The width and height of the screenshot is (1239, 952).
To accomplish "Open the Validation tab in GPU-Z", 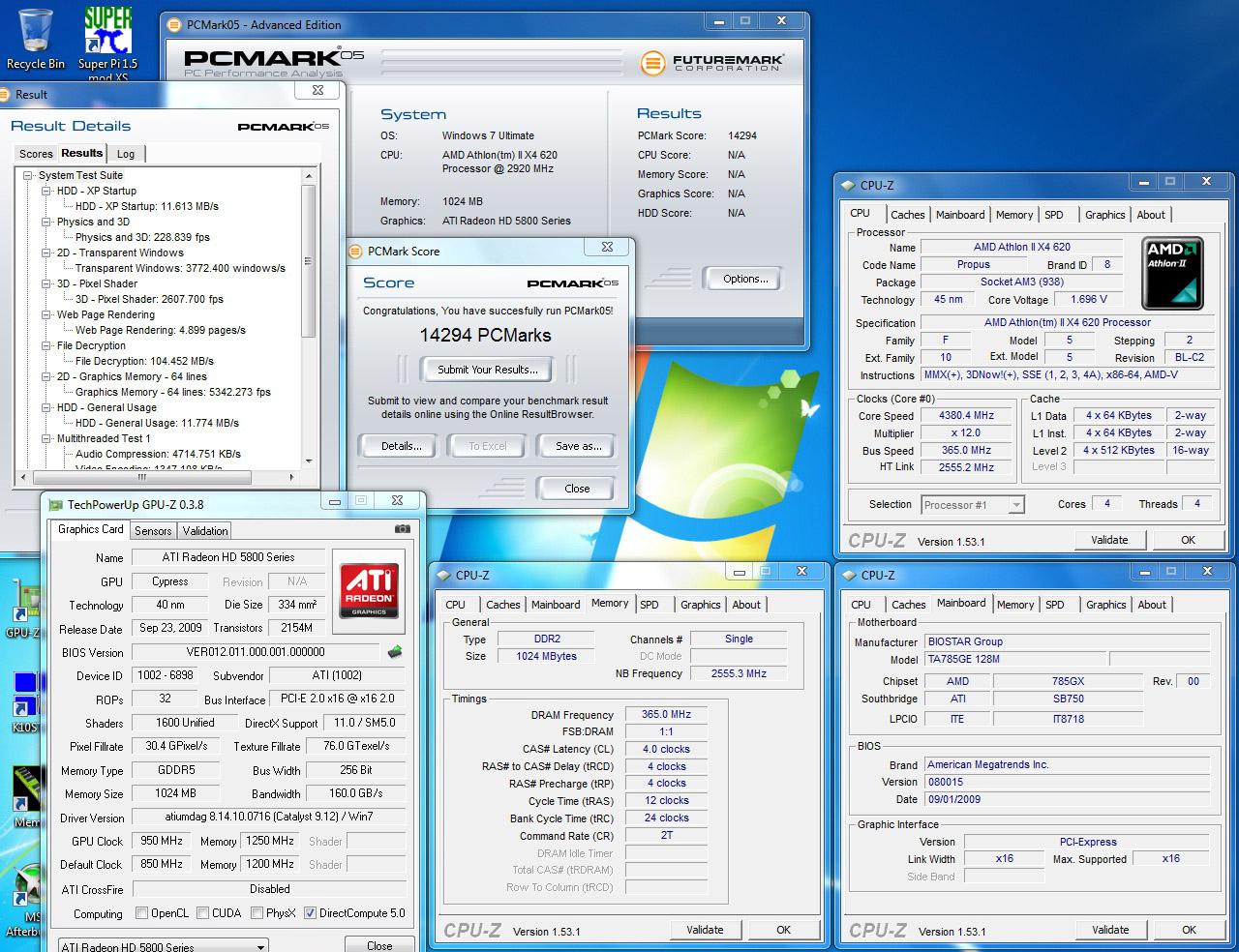I will pos(205,530).
